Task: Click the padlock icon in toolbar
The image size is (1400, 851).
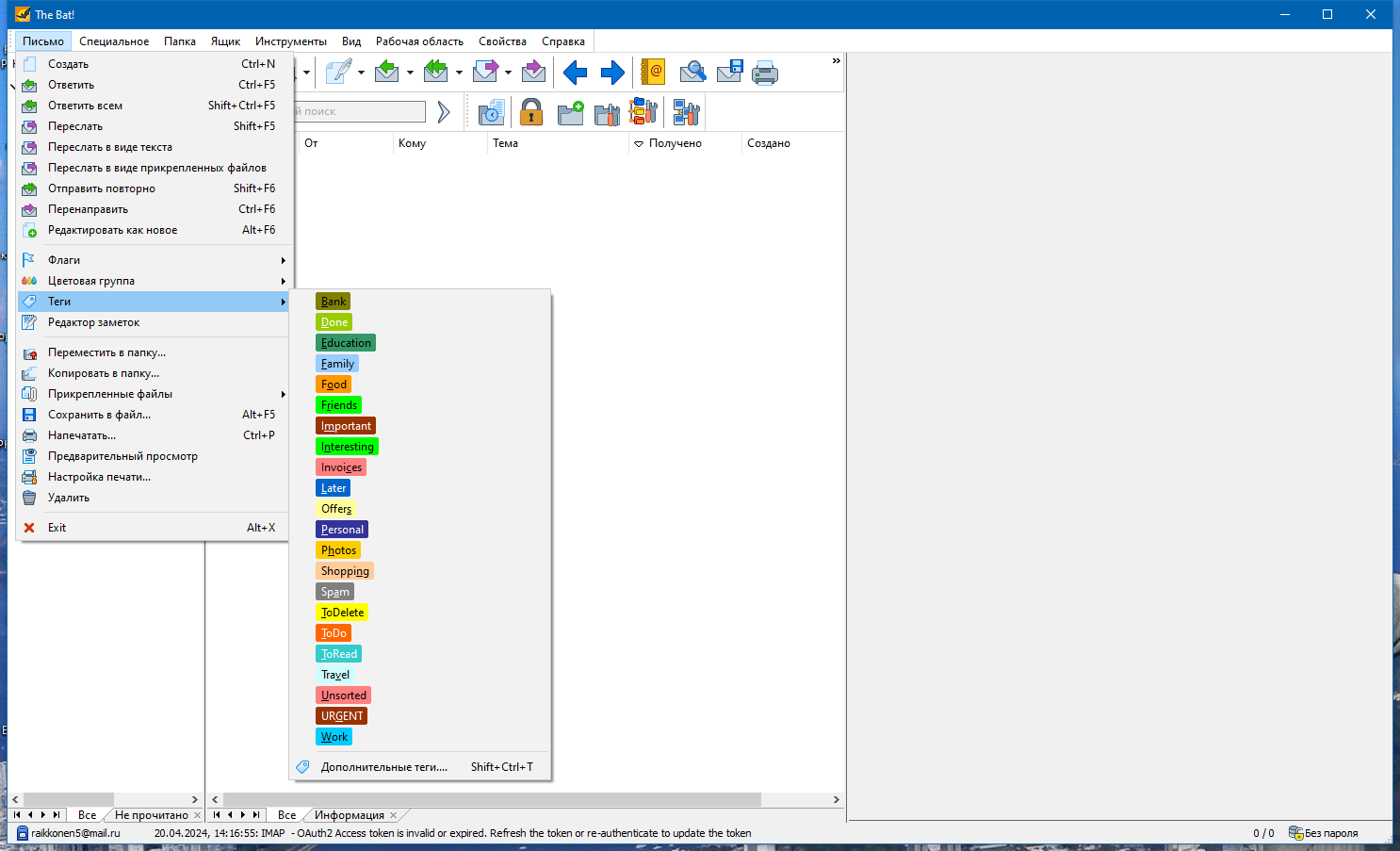Action: point(531,112)
